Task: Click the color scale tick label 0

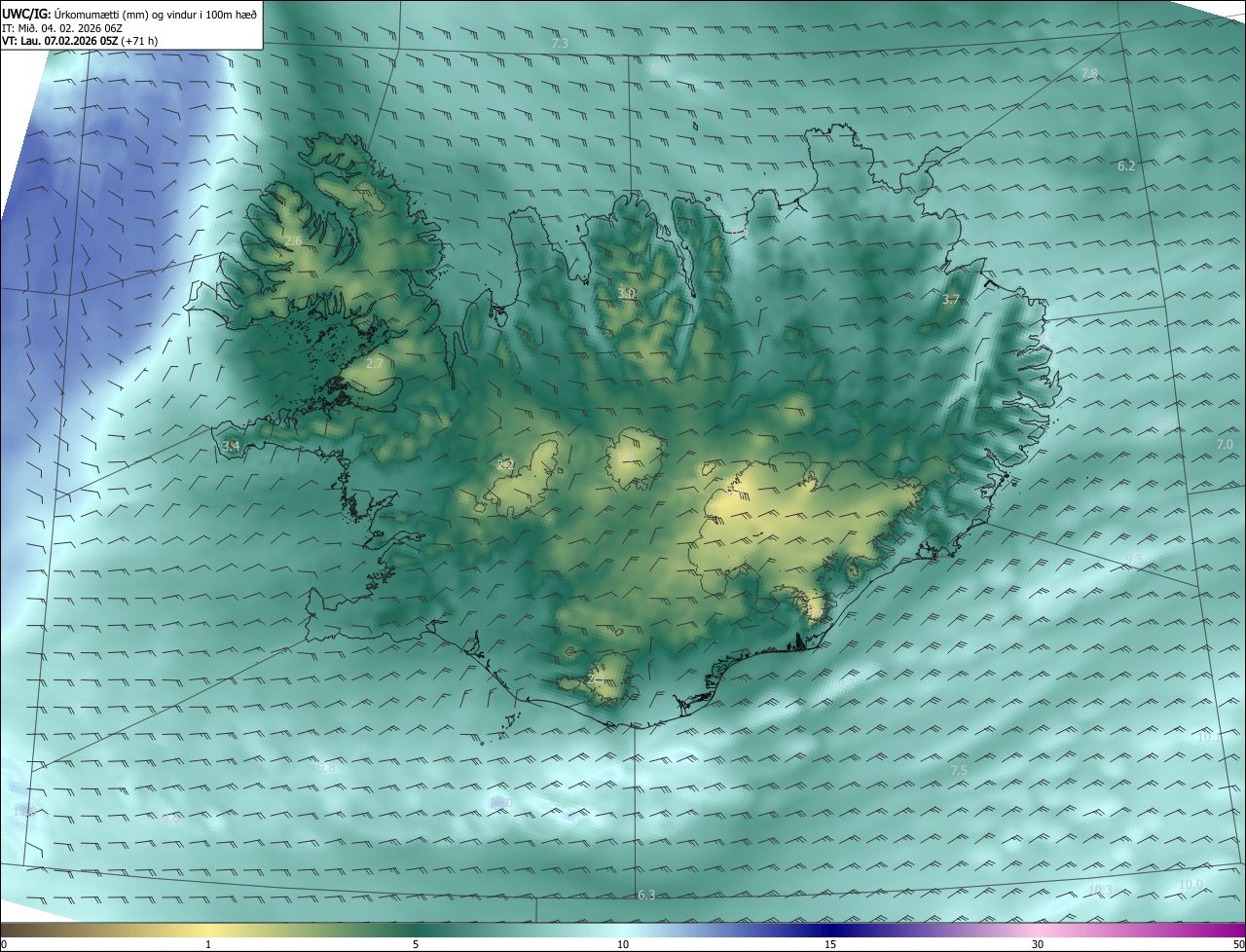Action: [4, 944]
